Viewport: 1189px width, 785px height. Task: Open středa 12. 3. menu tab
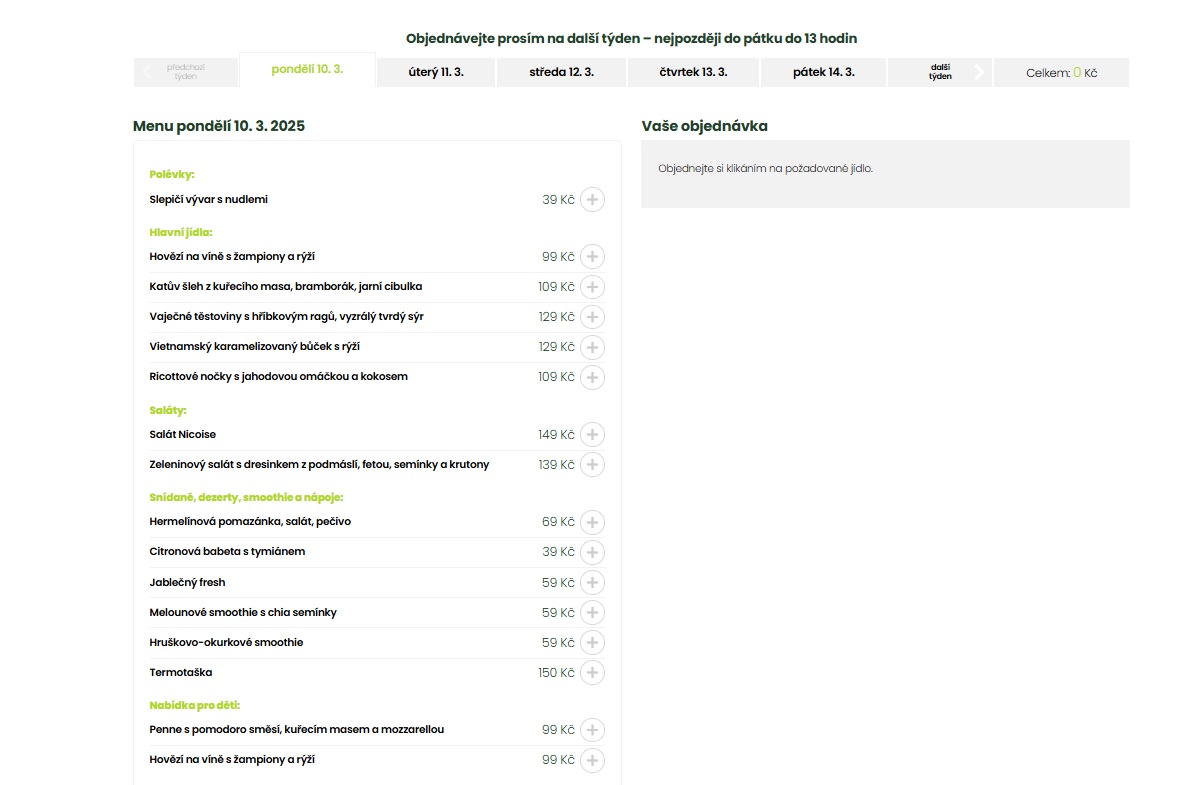561,72
